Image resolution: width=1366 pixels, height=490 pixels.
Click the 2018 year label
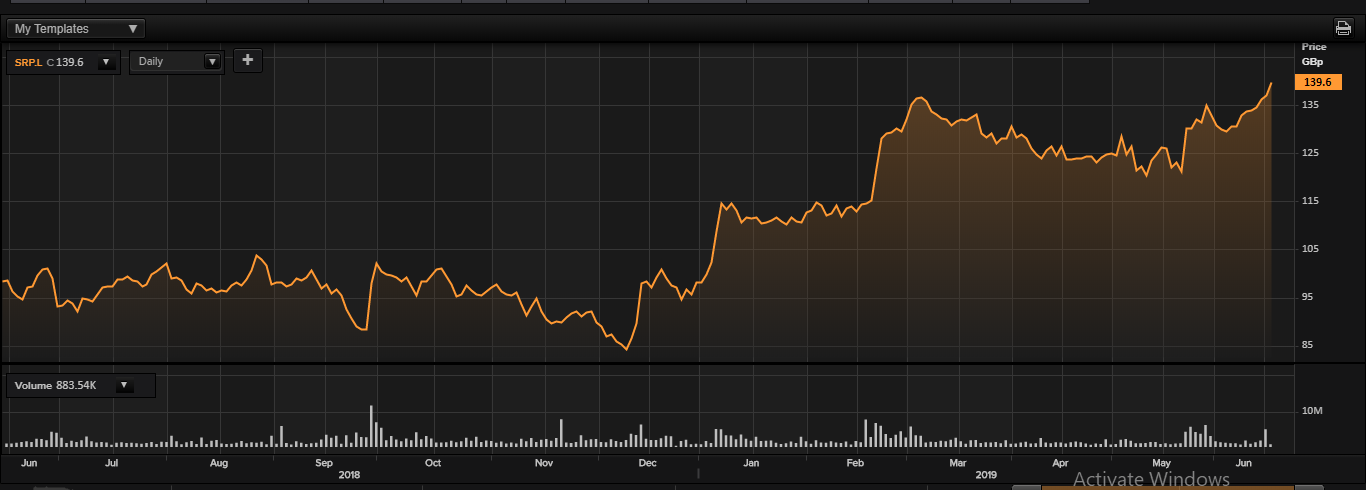[349, 476]
